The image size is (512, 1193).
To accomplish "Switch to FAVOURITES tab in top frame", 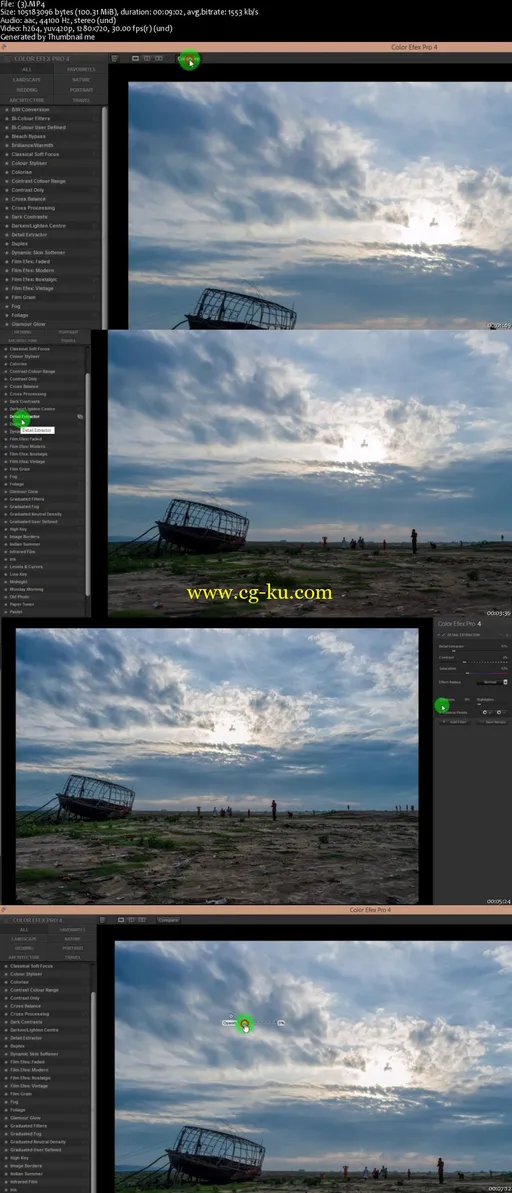I will [x=81, y=69].
